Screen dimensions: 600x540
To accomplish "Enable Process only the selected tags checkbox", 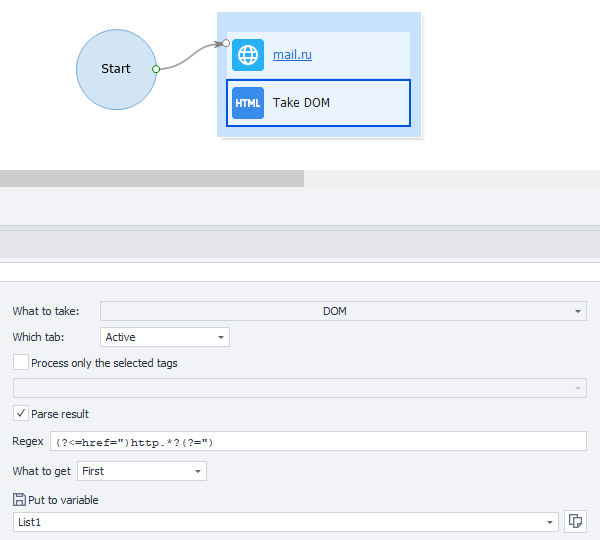I will pos(21,363).
